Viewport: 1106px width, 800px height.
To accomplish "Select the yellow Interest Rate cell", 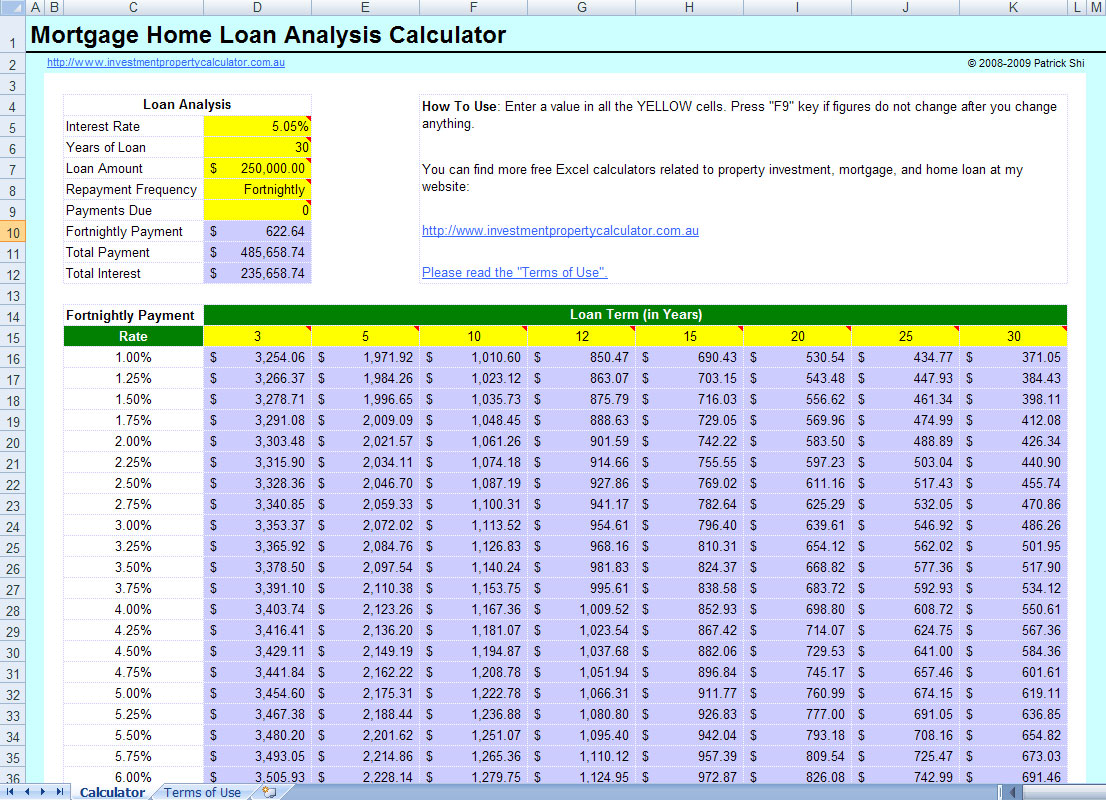I will [255, 126].
